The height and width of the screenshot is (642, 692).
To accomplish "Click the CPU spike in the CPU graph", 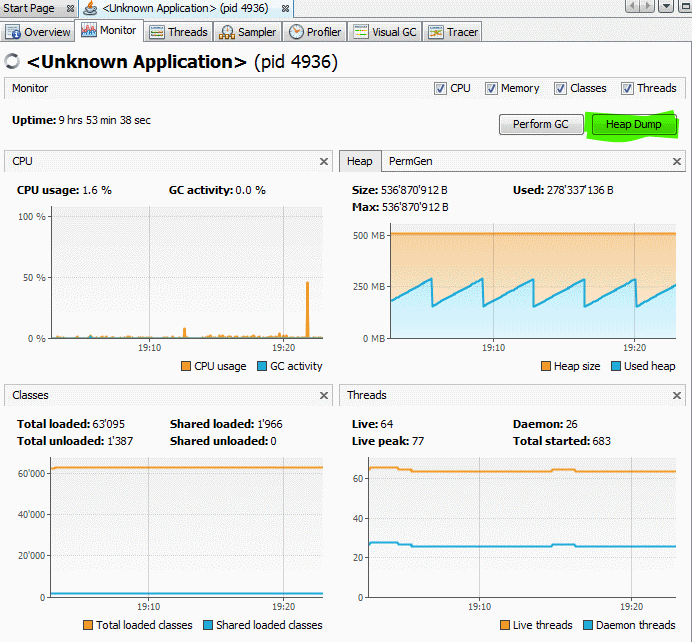I will coord(308,310).
